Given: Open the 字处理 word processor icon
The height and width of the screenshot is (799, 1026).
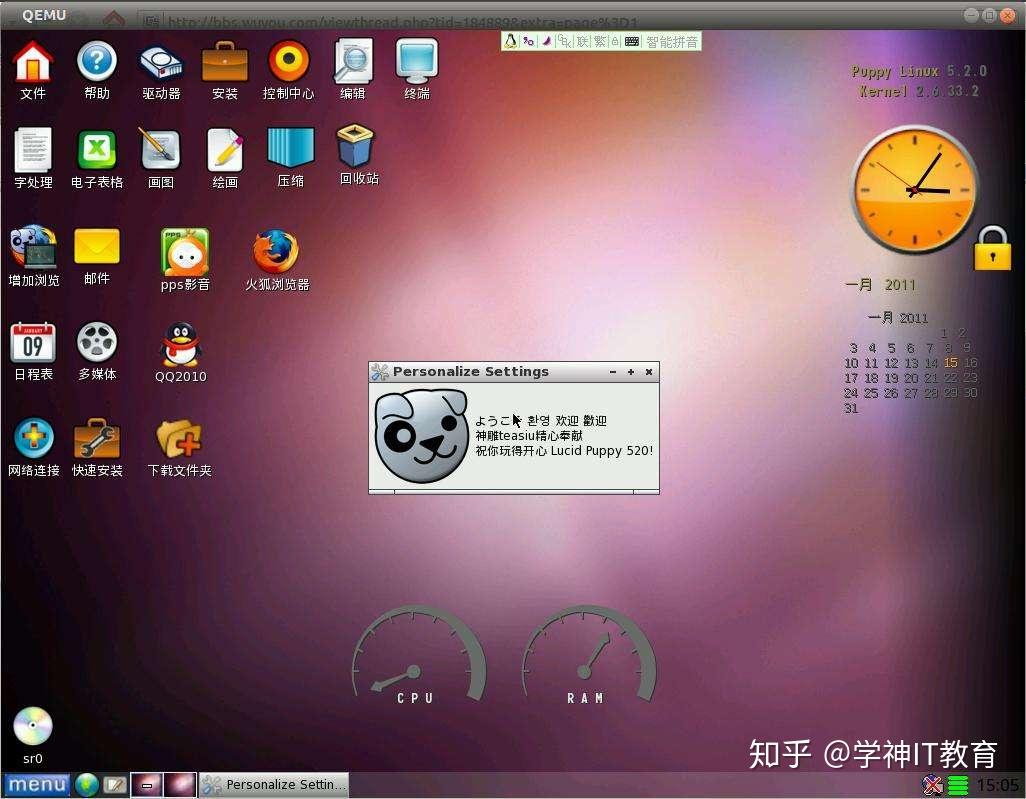Looking at the screenshot, I should pyautogui.click(x=33, y=150).
